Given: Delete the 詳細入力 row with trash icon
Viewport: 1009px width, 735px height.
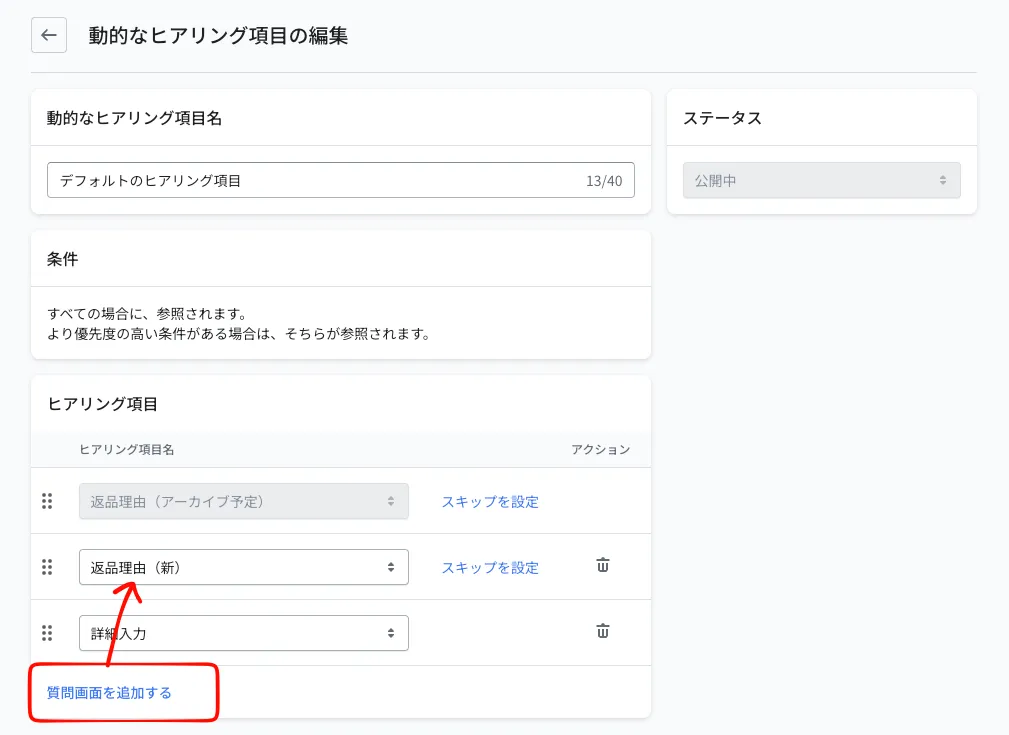Looking at the screenshot, I should point(602,631).
